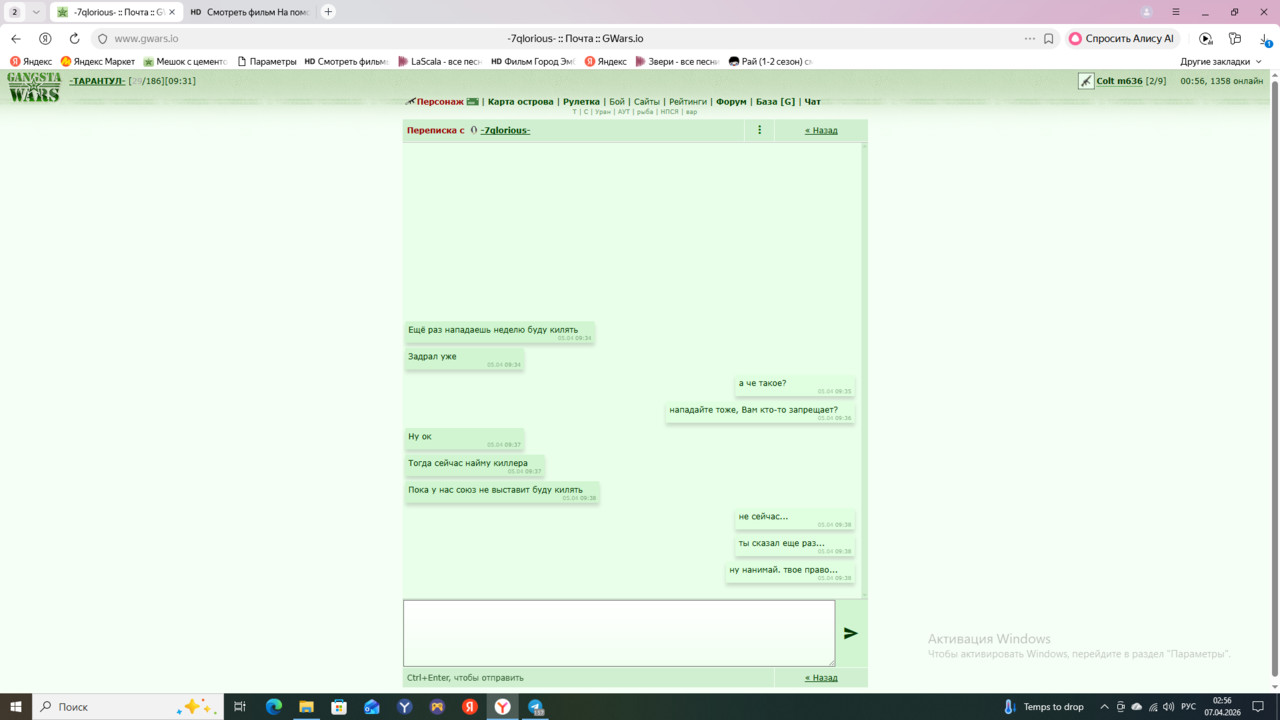Image resolution: width=1280 pixels, height=720 pixels.
Task: Click the Colt m636 weapon link
Action: pyautogui.click(x=1119, y=81)
